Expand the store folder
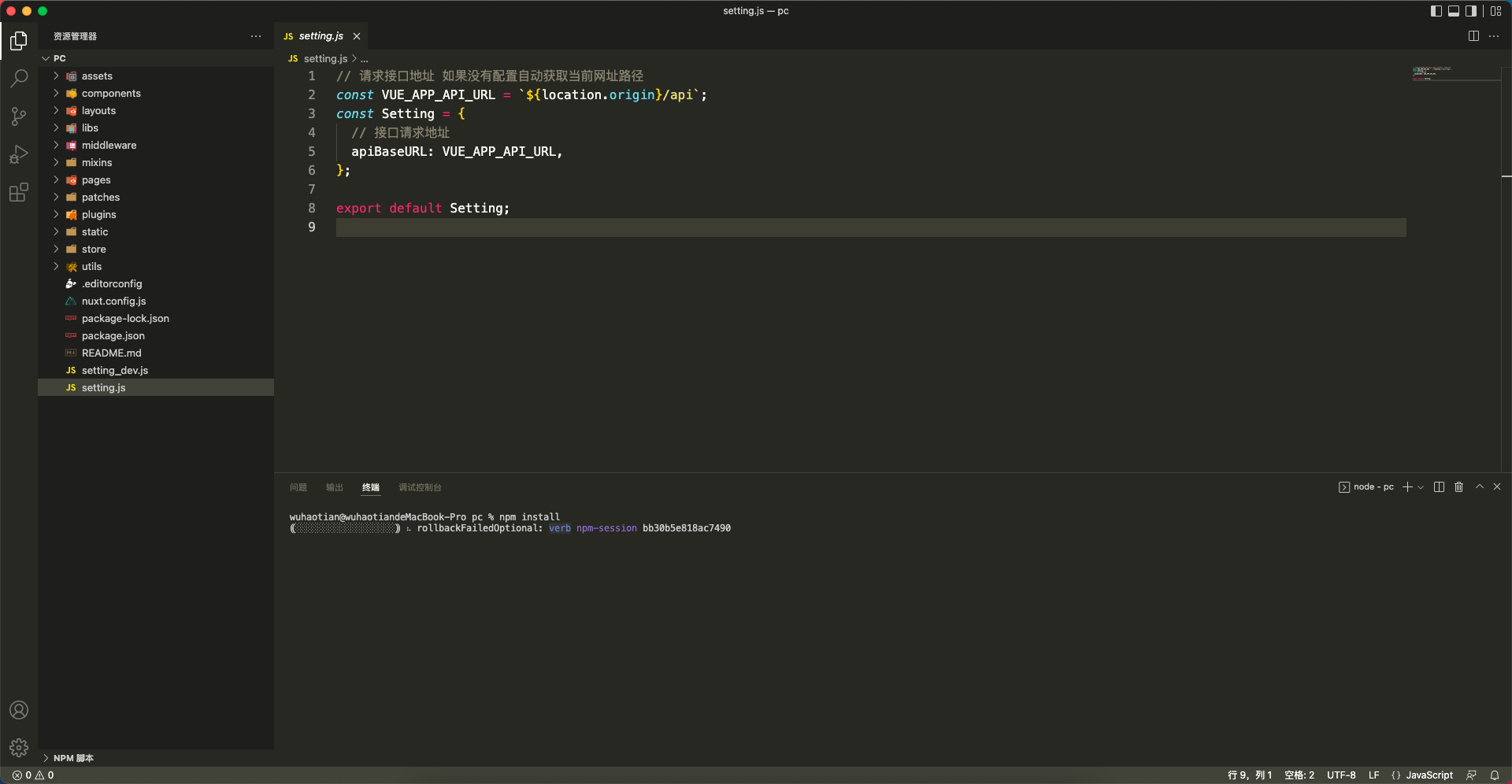 coord(156,250)
